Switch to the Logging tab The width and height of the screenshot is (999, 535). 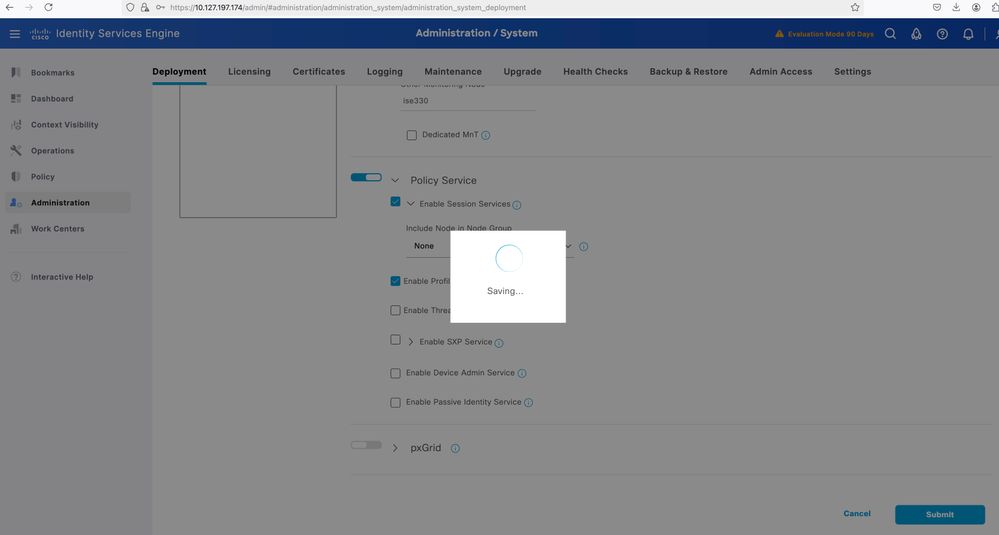(384, 71)
